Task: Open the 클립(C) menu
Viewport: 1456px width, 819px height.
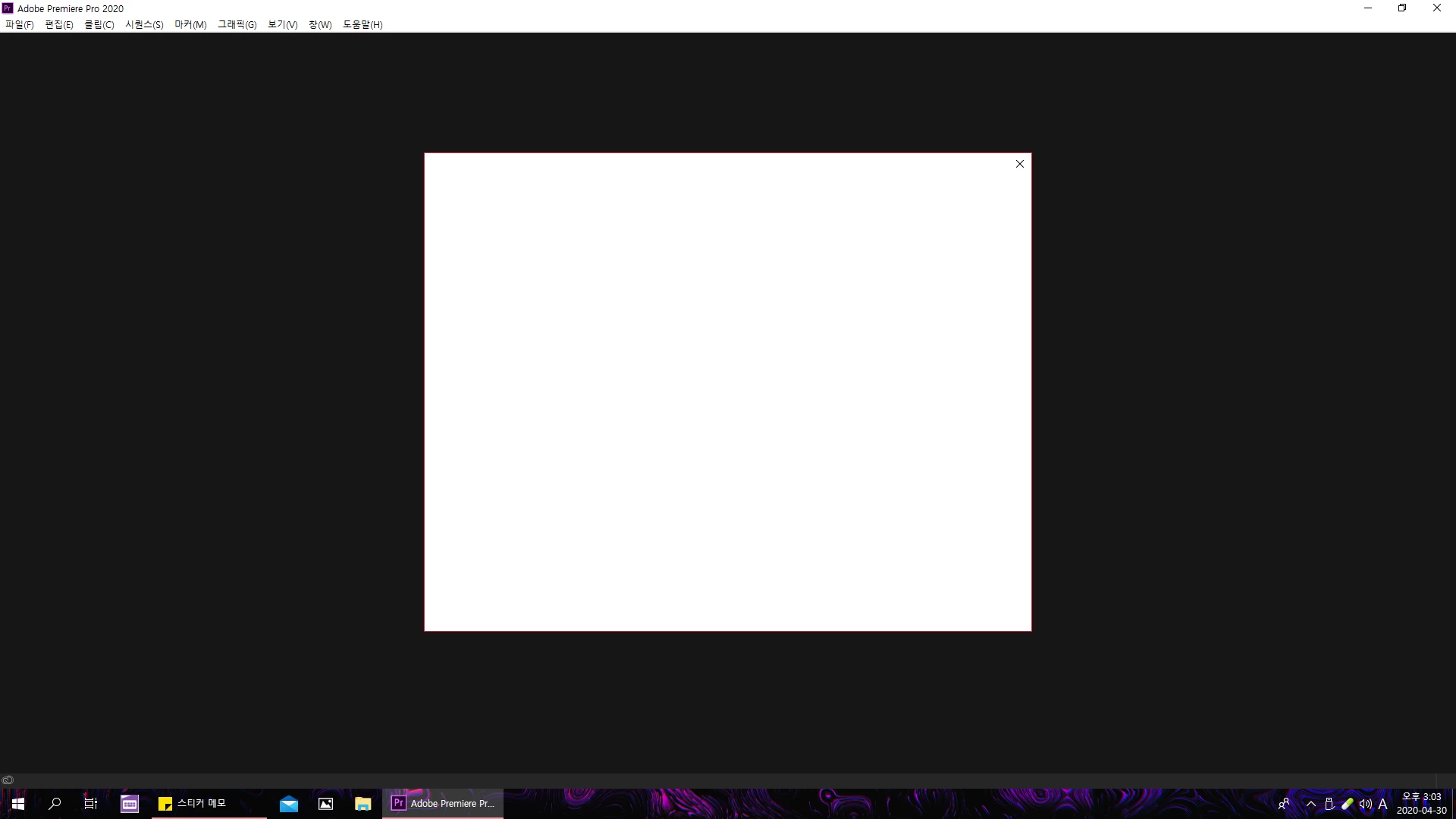Action: 99,24
